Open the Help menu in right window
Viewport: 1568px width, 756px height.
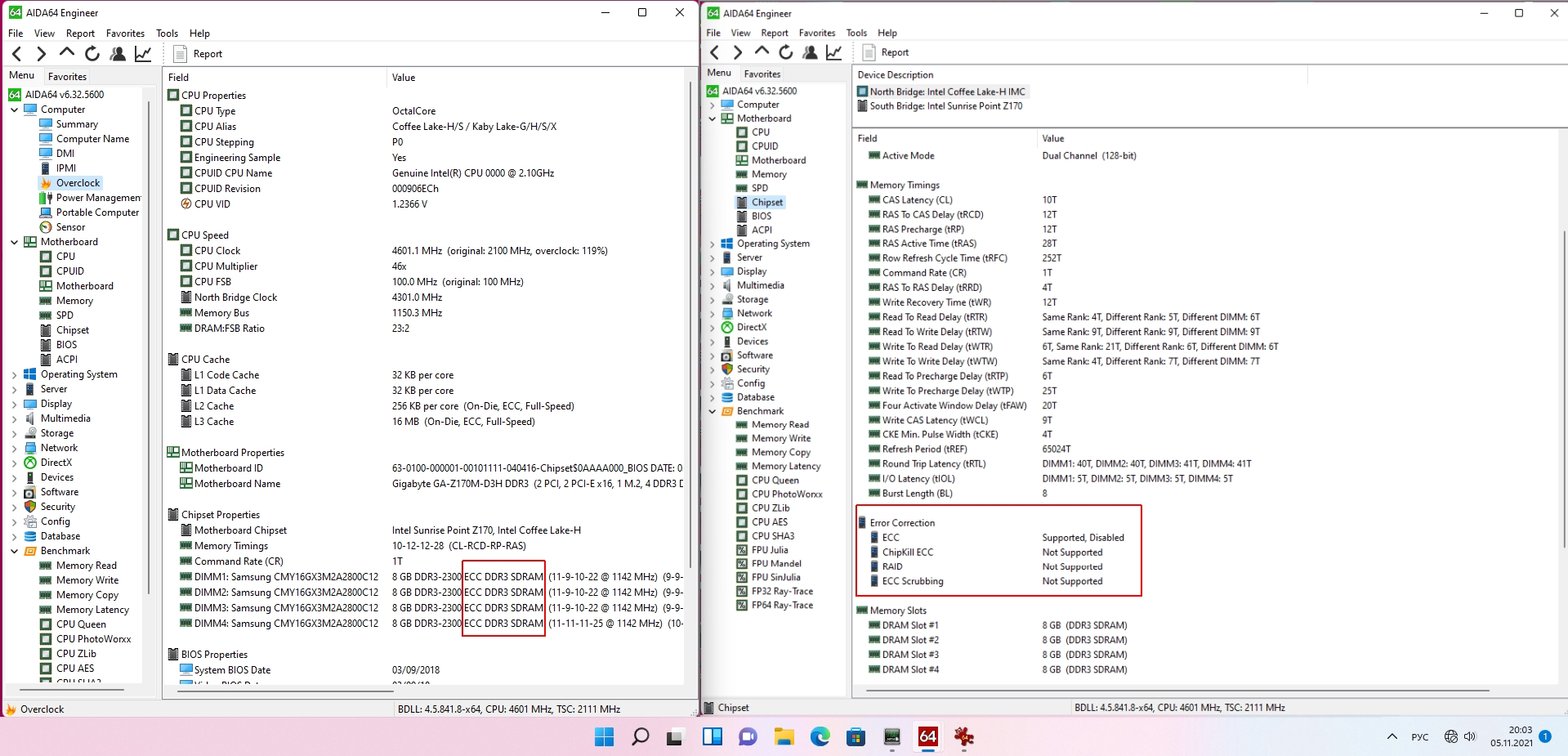coord(887,33)
